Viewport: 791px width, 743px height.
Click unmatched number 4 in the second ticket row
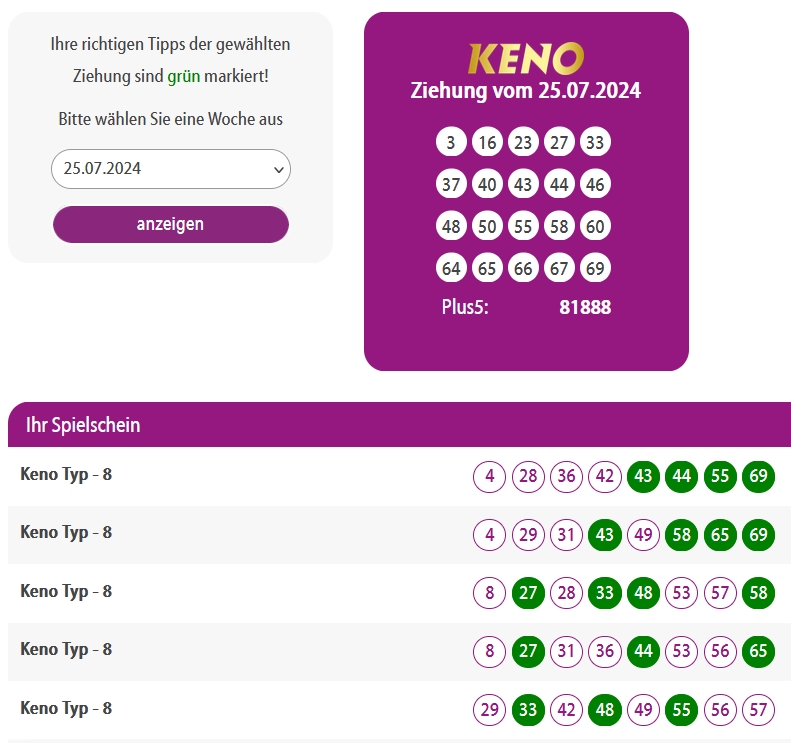tap(489, 535)
